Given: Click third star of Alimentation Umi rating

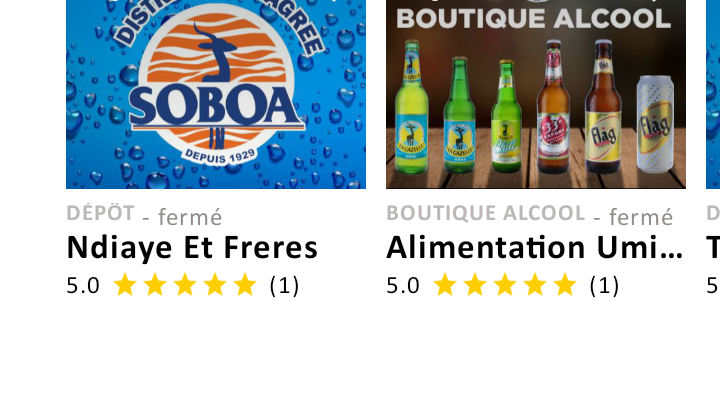Looking at the screenshot, I should (x=505, y=285).
